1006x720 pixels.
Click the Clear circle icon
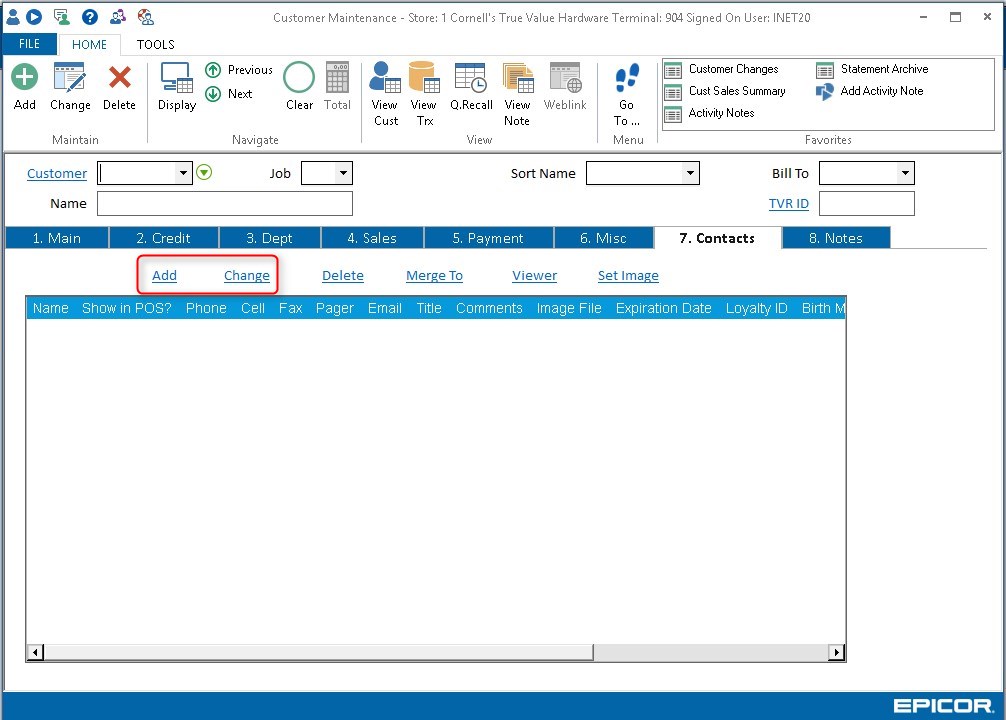pyautogui.click(x=299, y=79)
